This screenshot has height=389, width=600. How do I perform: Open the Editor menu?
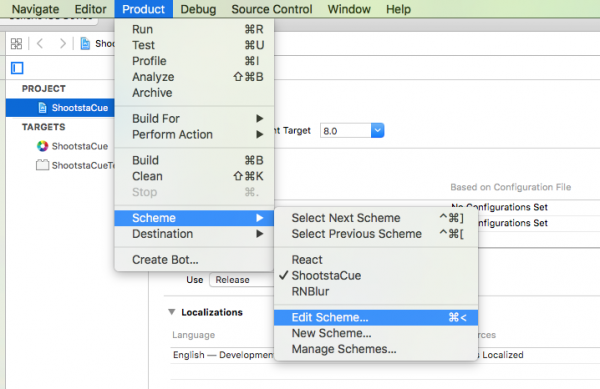coord(90,9)
